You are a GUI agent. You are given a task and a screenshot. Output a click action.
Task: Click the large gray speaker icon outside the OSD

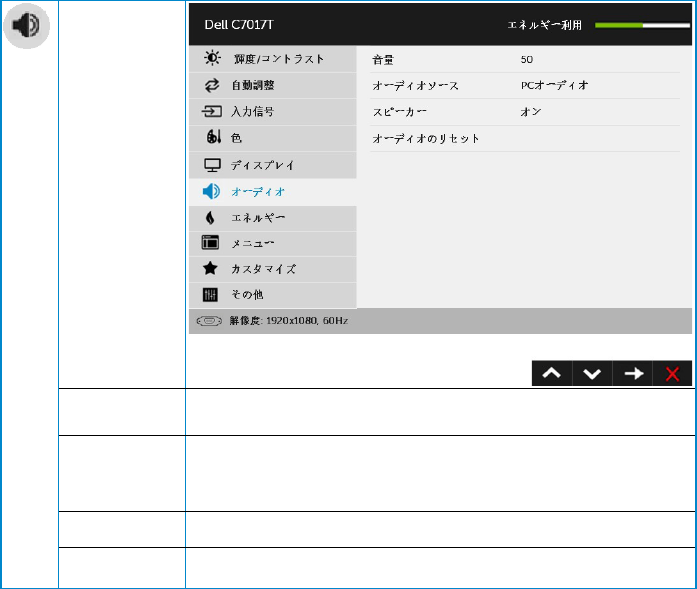click(x=27, y=25)
